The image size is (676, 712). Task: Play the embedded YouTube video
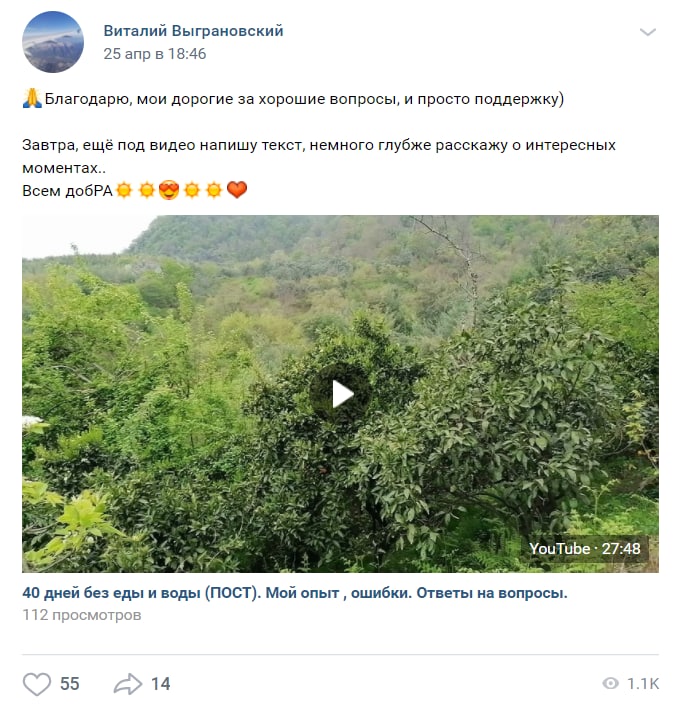[341, 394]
